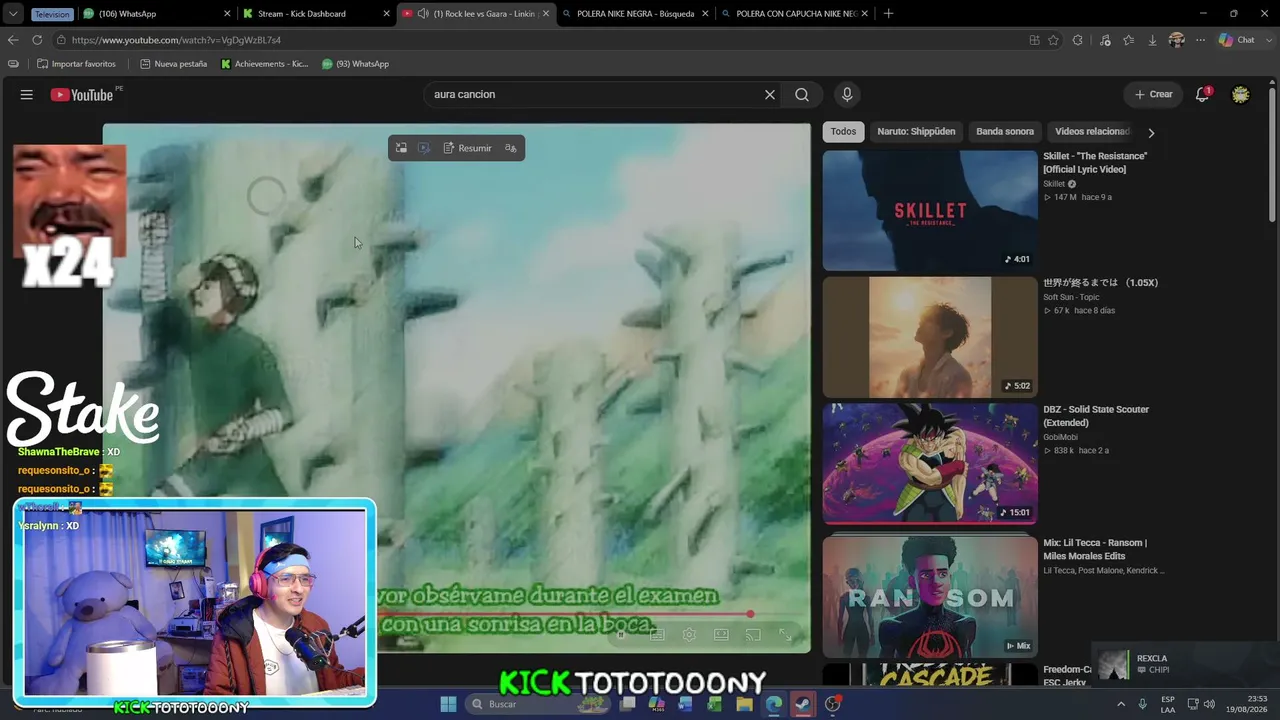The image size is (1280, 720).
Task: Open a new browser tab
Action: click(888, 14)
